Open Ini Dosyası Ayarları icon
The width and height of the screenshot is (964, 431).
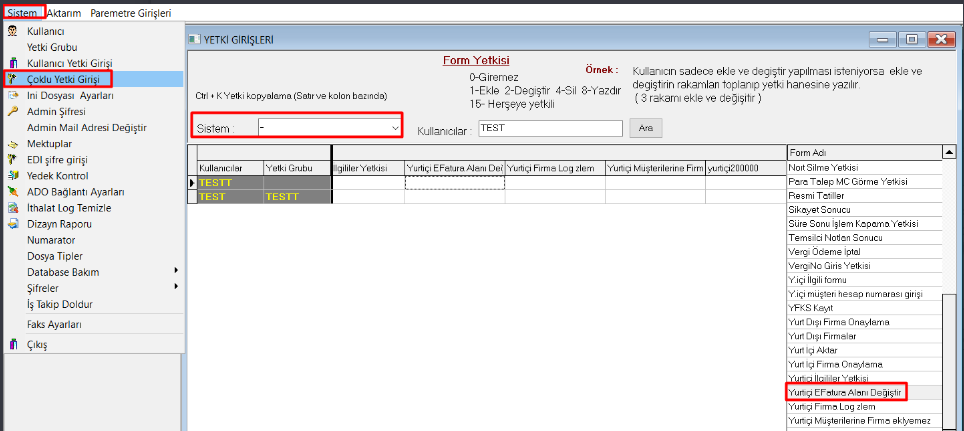pyautogui.click(x=12, y=95)
